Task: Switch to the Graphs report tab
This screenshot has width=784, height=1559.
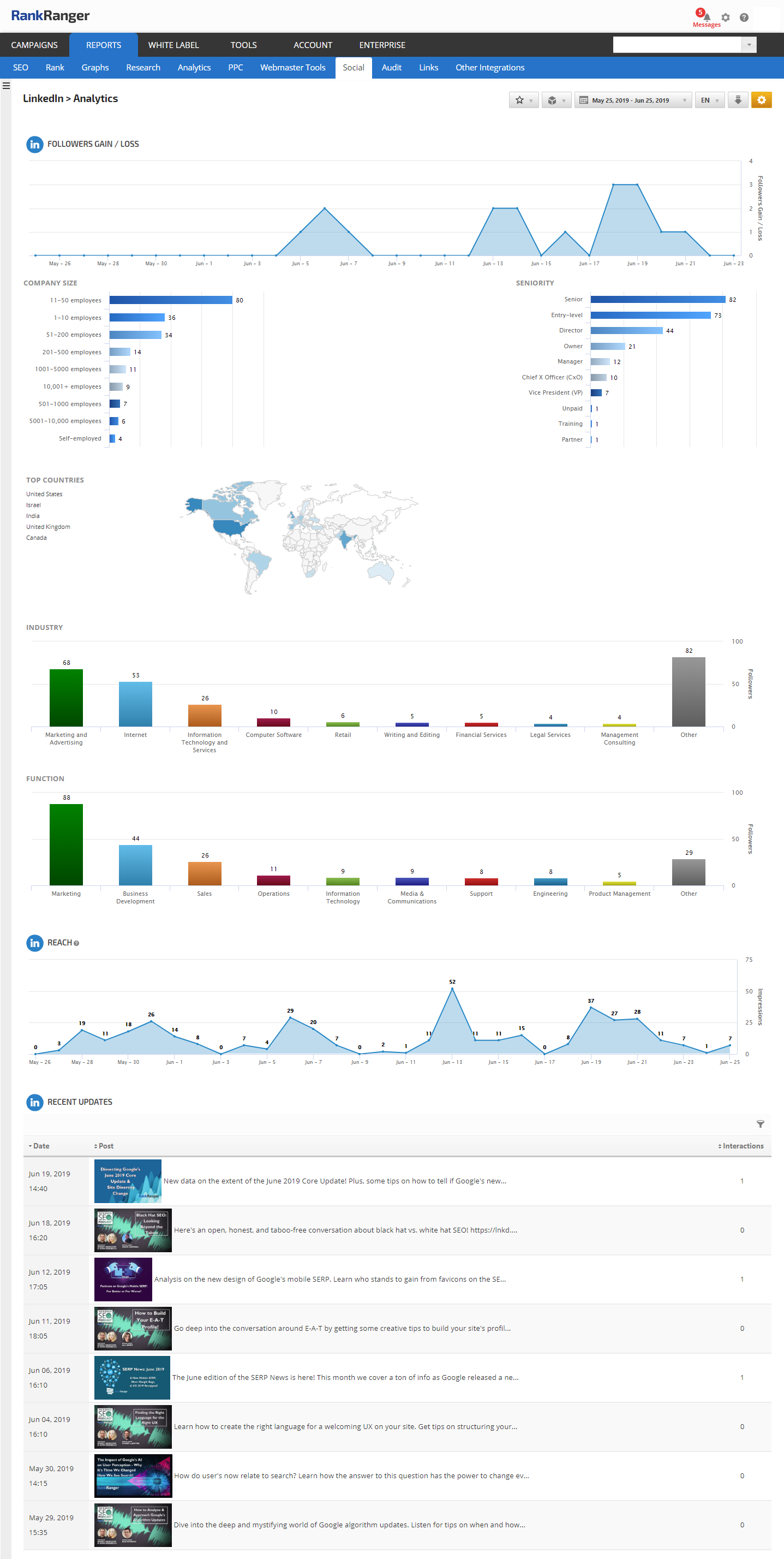Action: coord(95,67)
